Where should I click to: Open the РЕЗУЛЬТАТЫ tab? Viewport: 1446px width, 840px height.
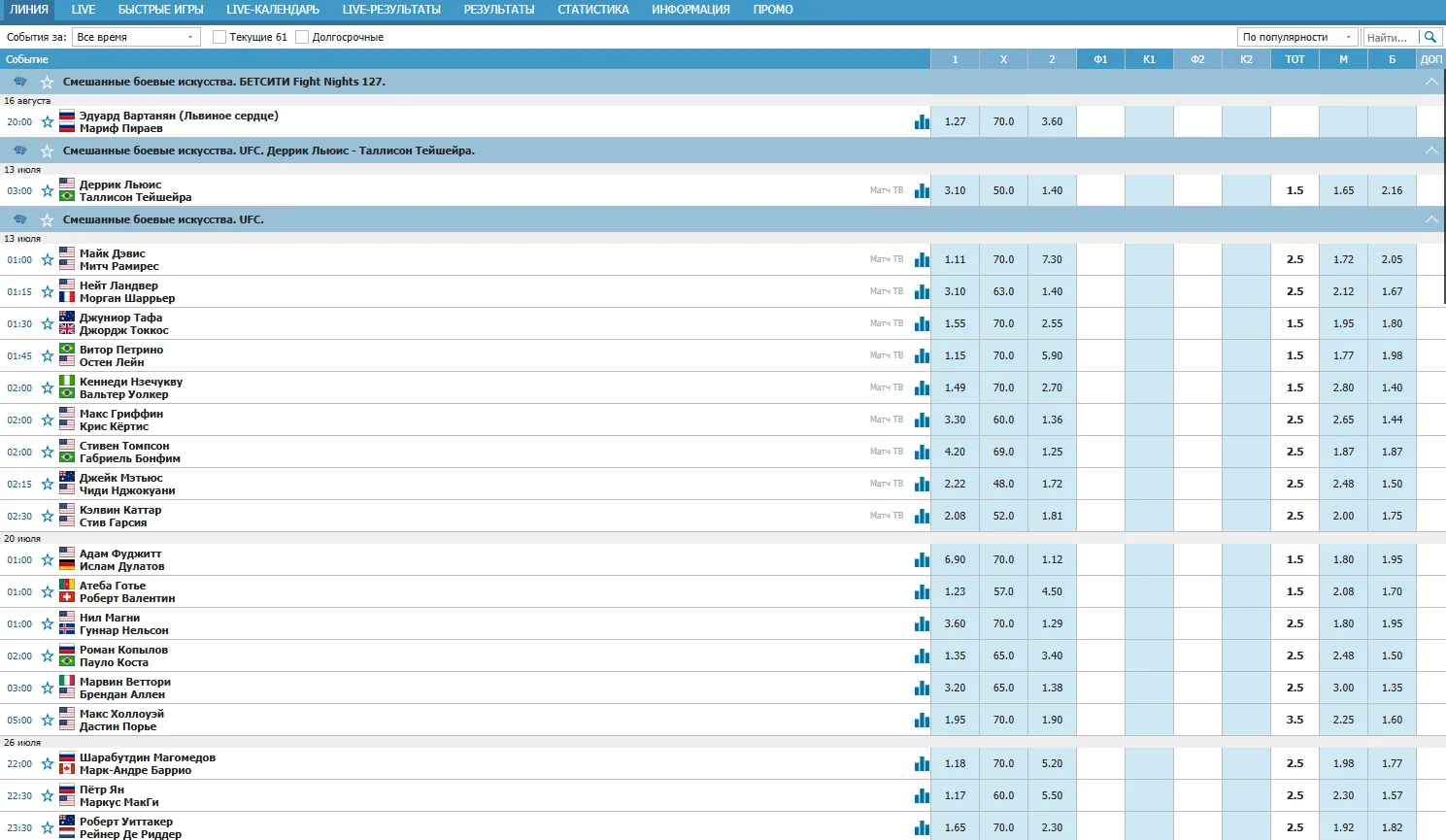tap(498, 10)
